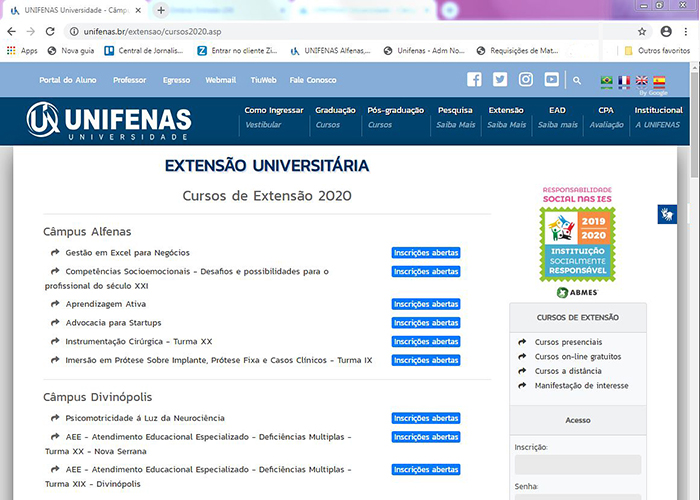Open Outros favoritos bookmarks folder

click(x=655, y=50)
